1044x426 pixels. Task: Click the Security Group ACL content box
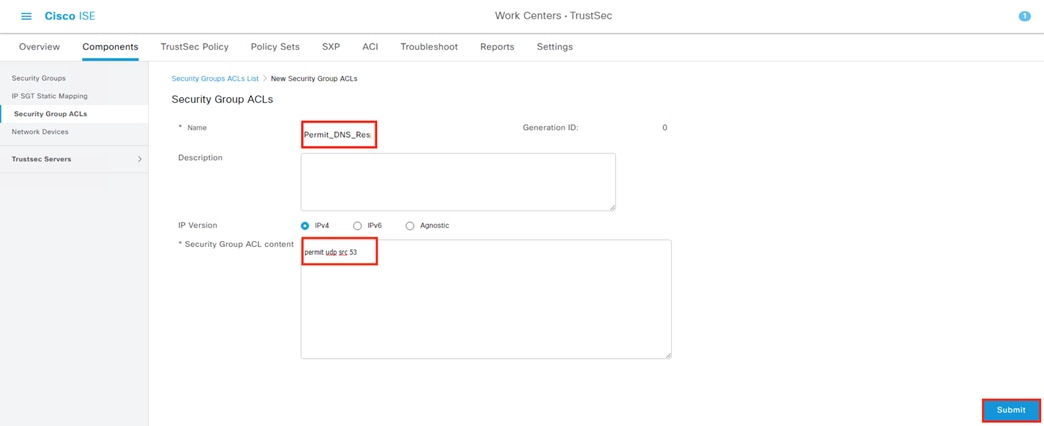pos(486,300)
